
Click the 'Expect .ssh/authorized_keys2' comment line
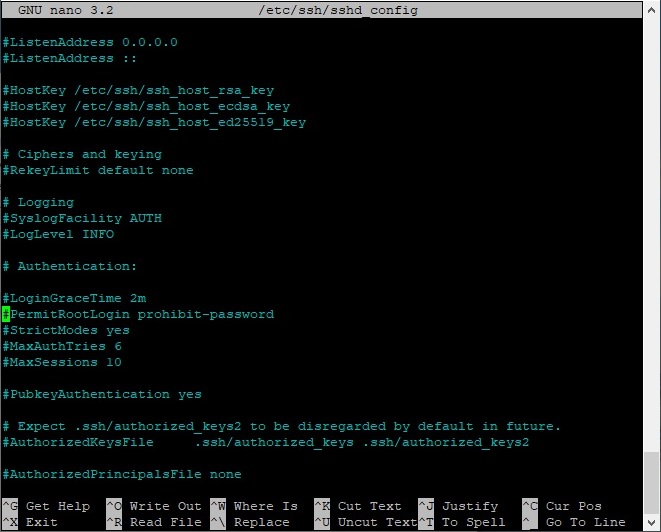282,427
